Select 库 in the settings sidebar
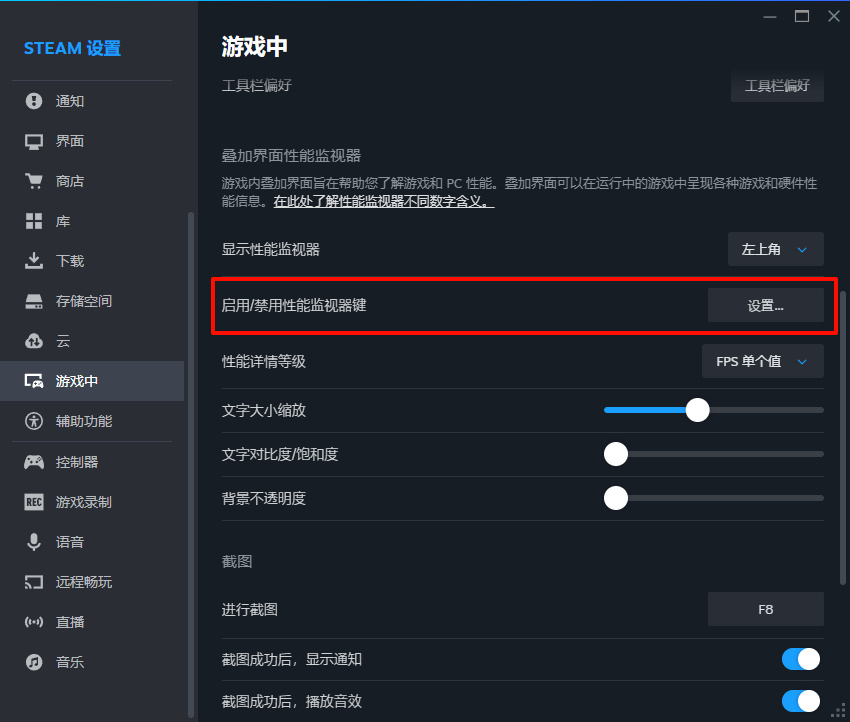Screen dimensions: 850x722 click(92, 221)
